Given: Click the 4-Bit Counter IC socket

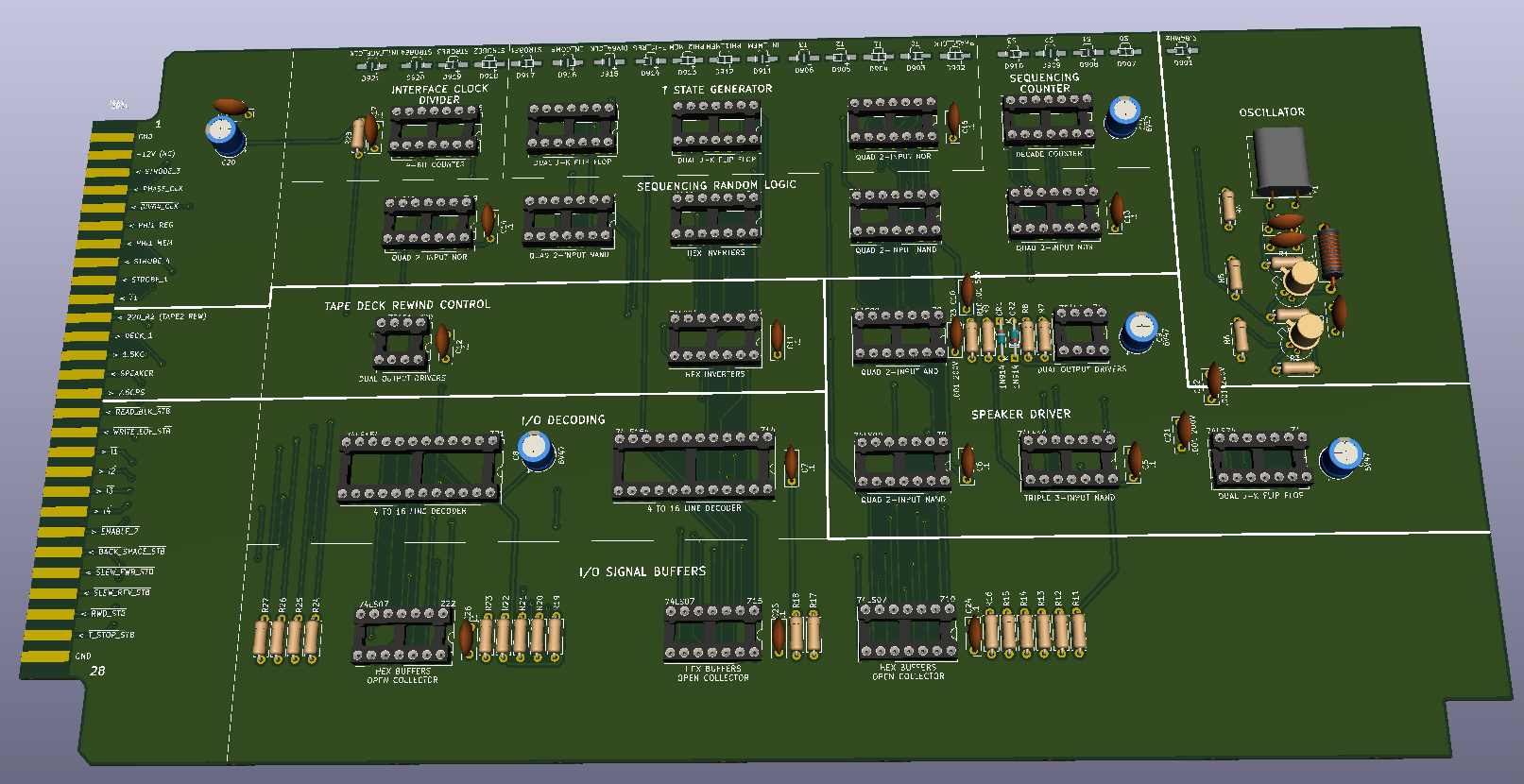Looking at the screenshot, I should (435, 132).
